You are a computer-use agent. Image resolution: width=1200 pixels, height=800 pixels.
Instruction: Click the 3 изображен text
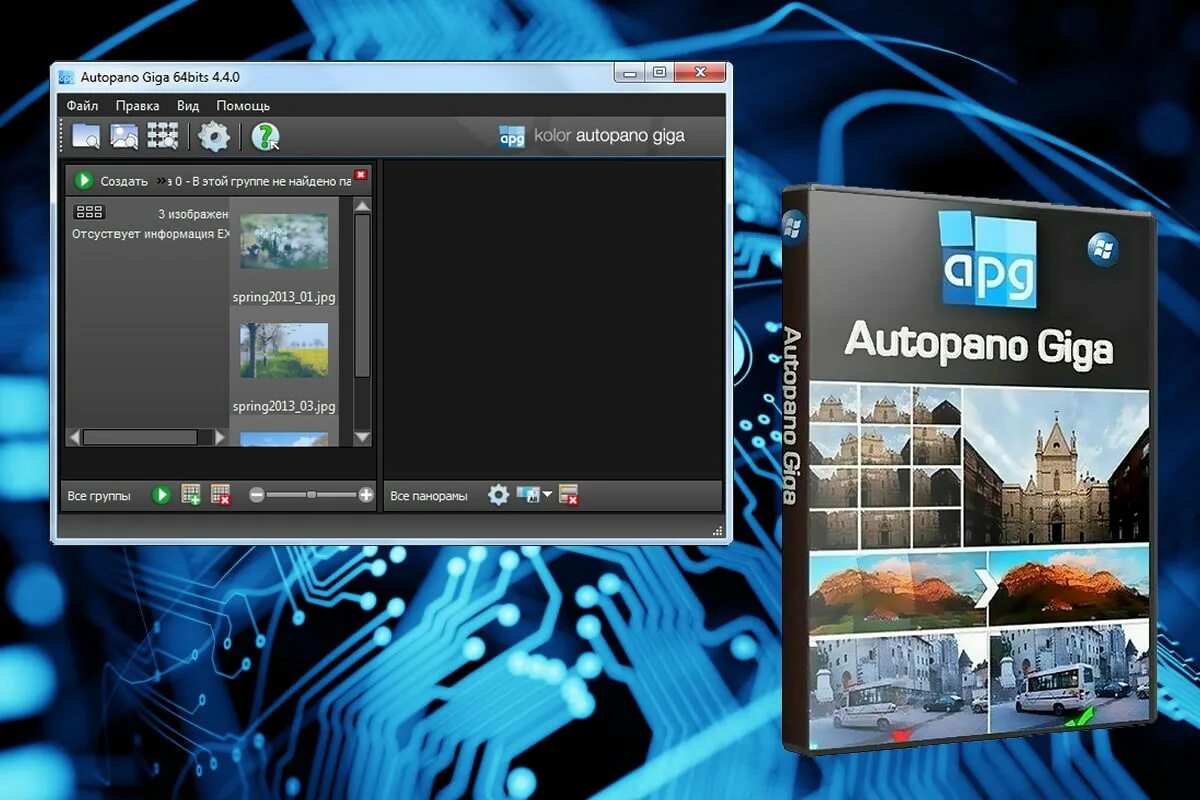coord(193,214)
